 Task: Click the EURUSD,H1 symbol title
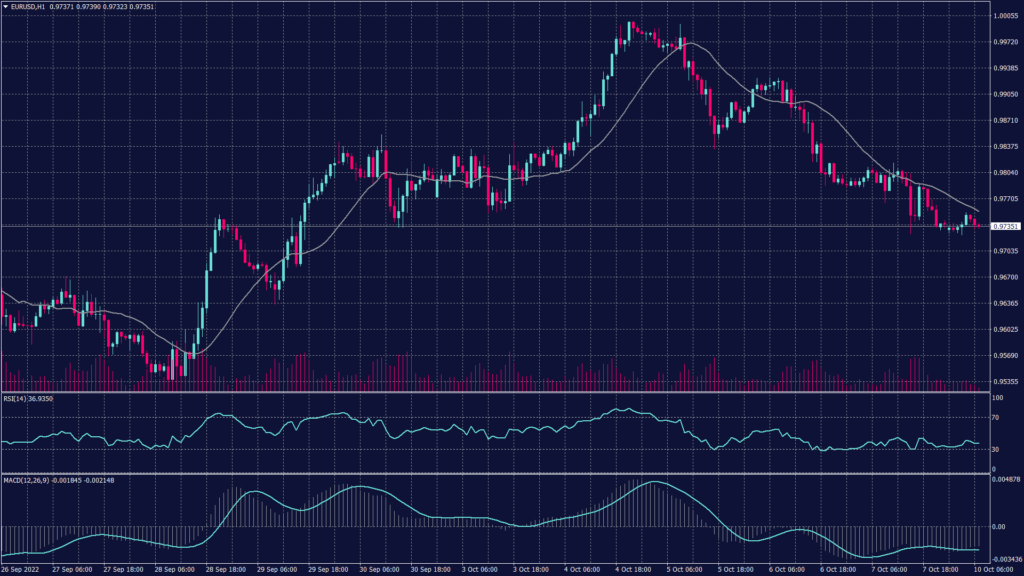point(27,6)
